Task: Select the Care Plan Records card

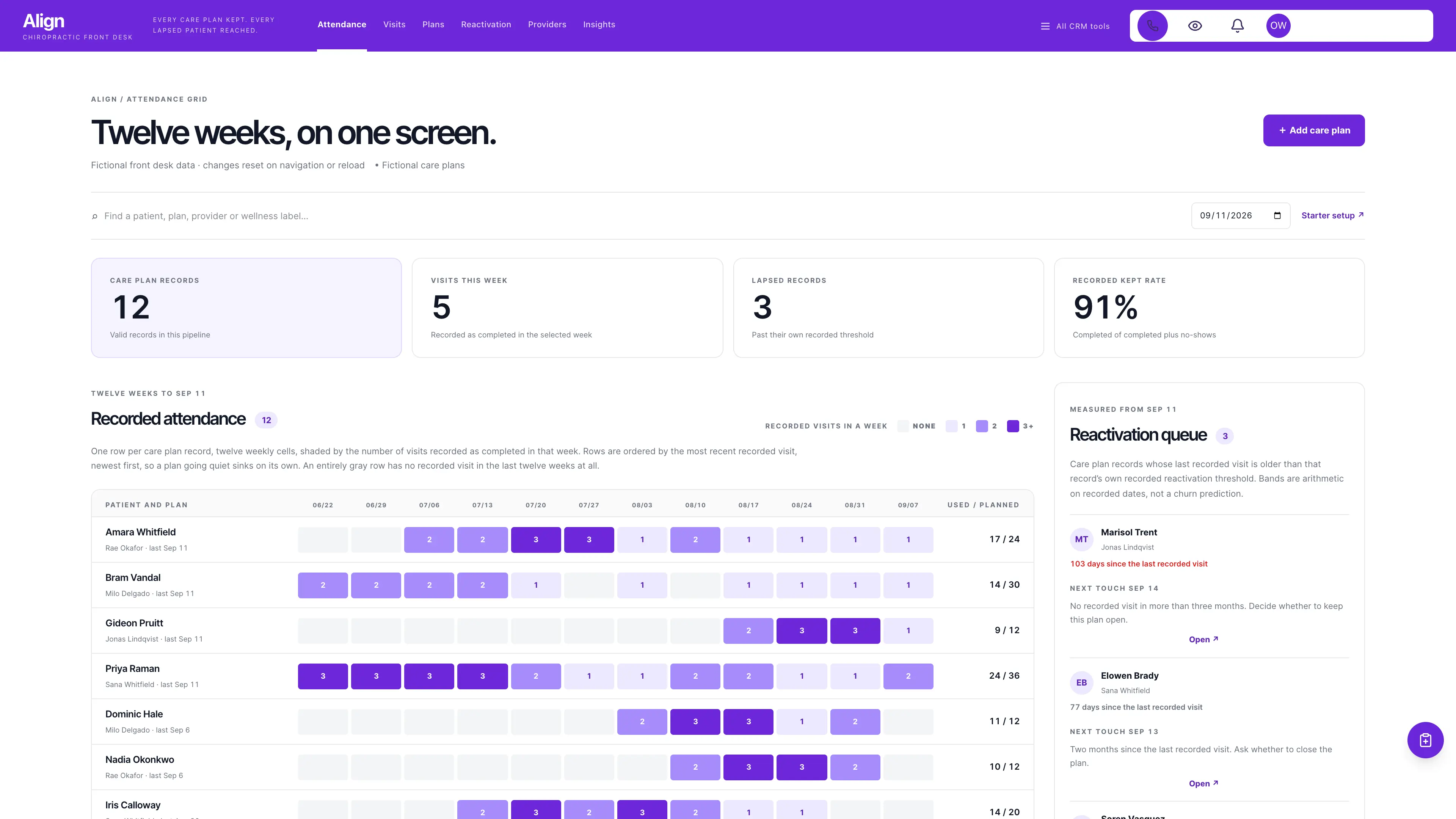Action: tap(246, 308)
